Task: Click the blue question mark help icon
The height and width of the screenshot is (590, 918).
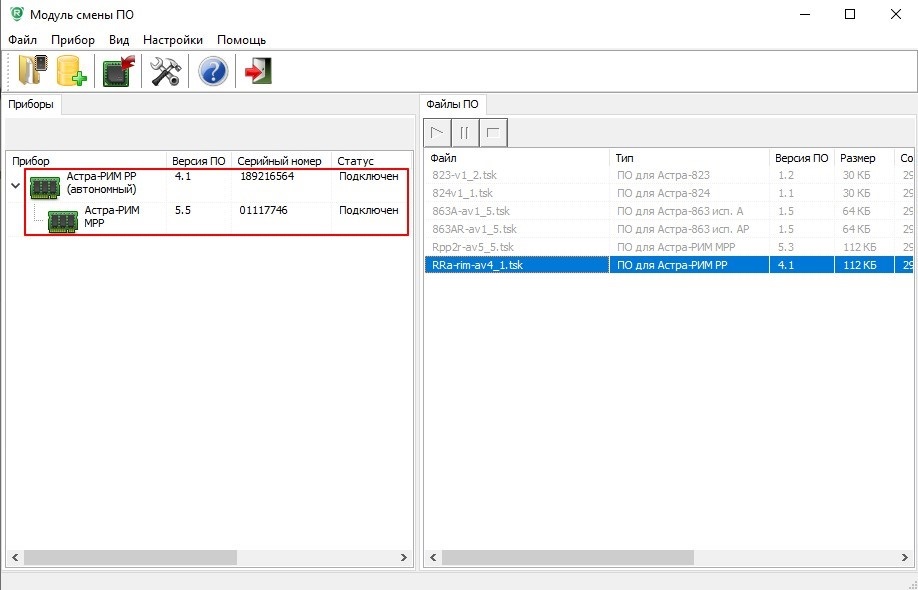Action: [x=213, y=72]
